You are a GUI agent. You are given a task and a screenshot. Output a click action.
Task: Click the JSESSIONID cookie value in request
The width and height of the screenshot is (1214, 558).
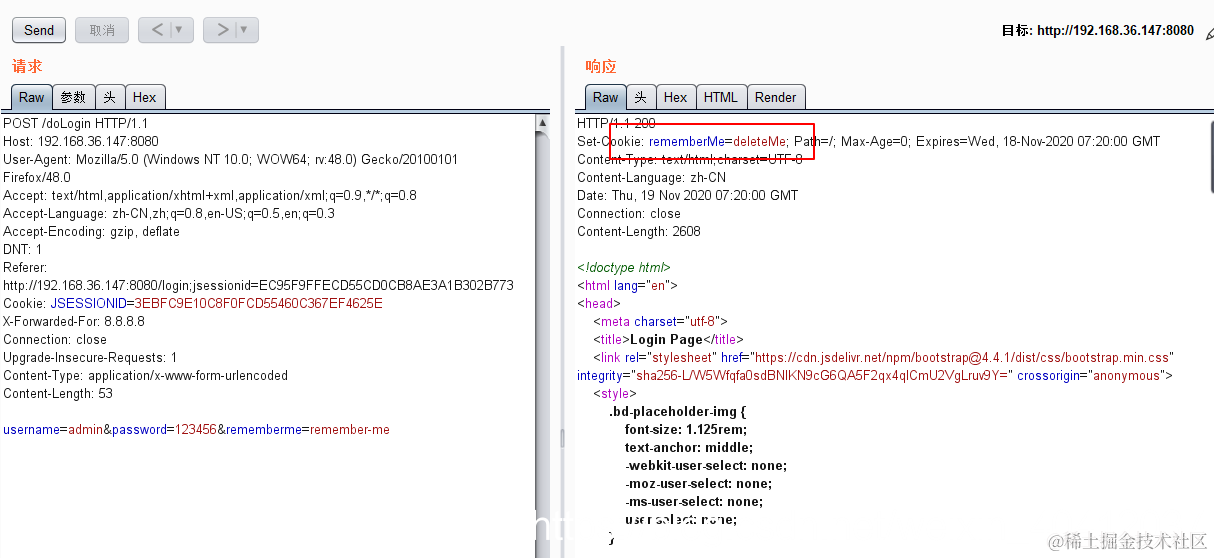click(x=258, y=303)
